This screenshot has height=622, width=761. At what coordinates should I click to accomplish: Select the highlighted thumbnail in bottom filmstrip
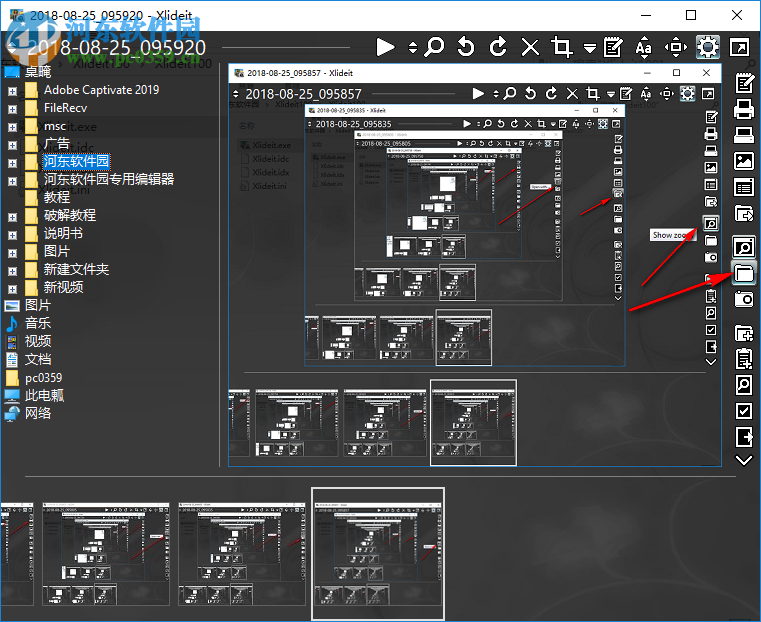[378, 554]
